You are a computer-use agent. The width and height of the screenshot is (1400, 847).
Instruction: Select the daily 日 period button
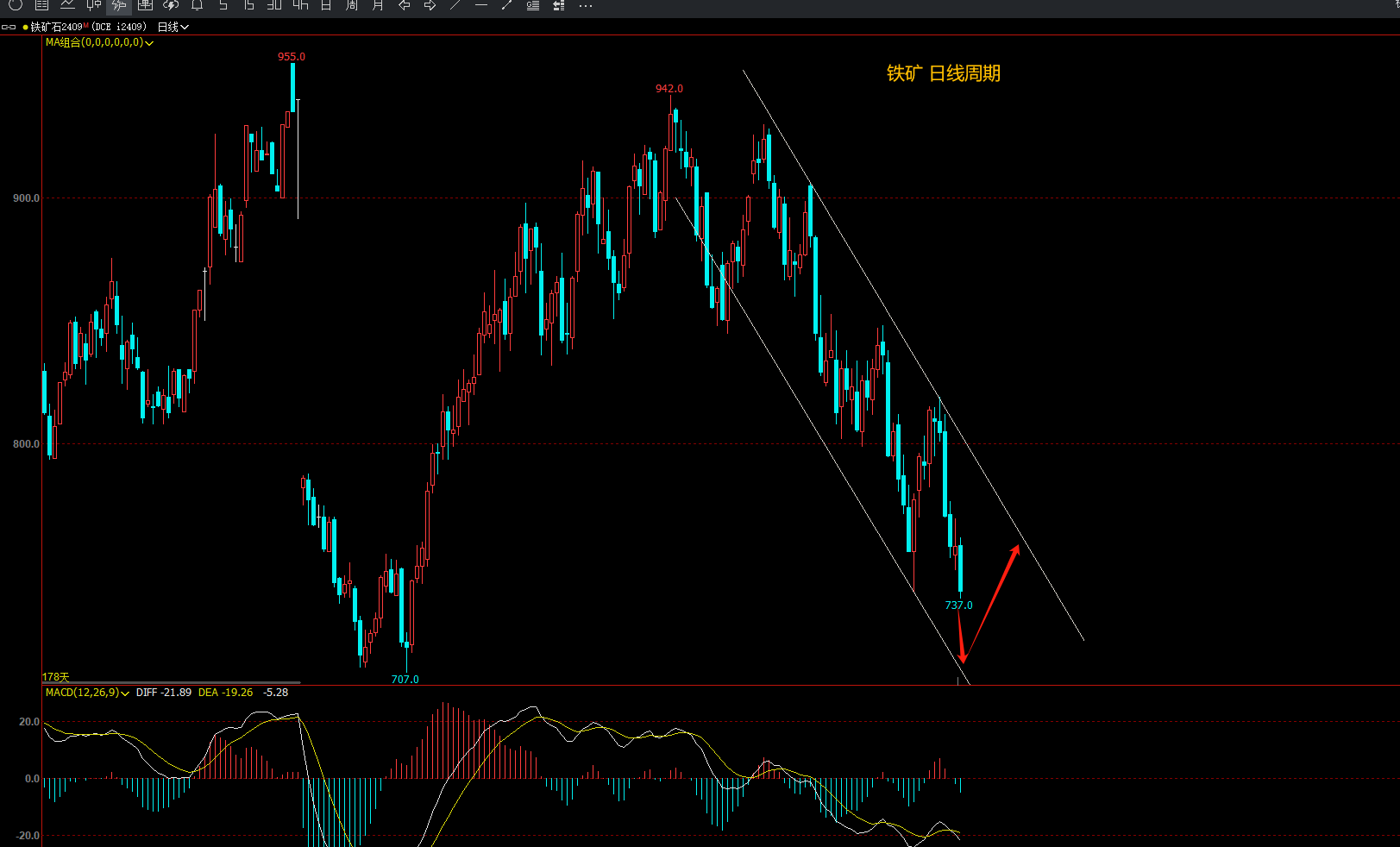click(x=326, y=5)
